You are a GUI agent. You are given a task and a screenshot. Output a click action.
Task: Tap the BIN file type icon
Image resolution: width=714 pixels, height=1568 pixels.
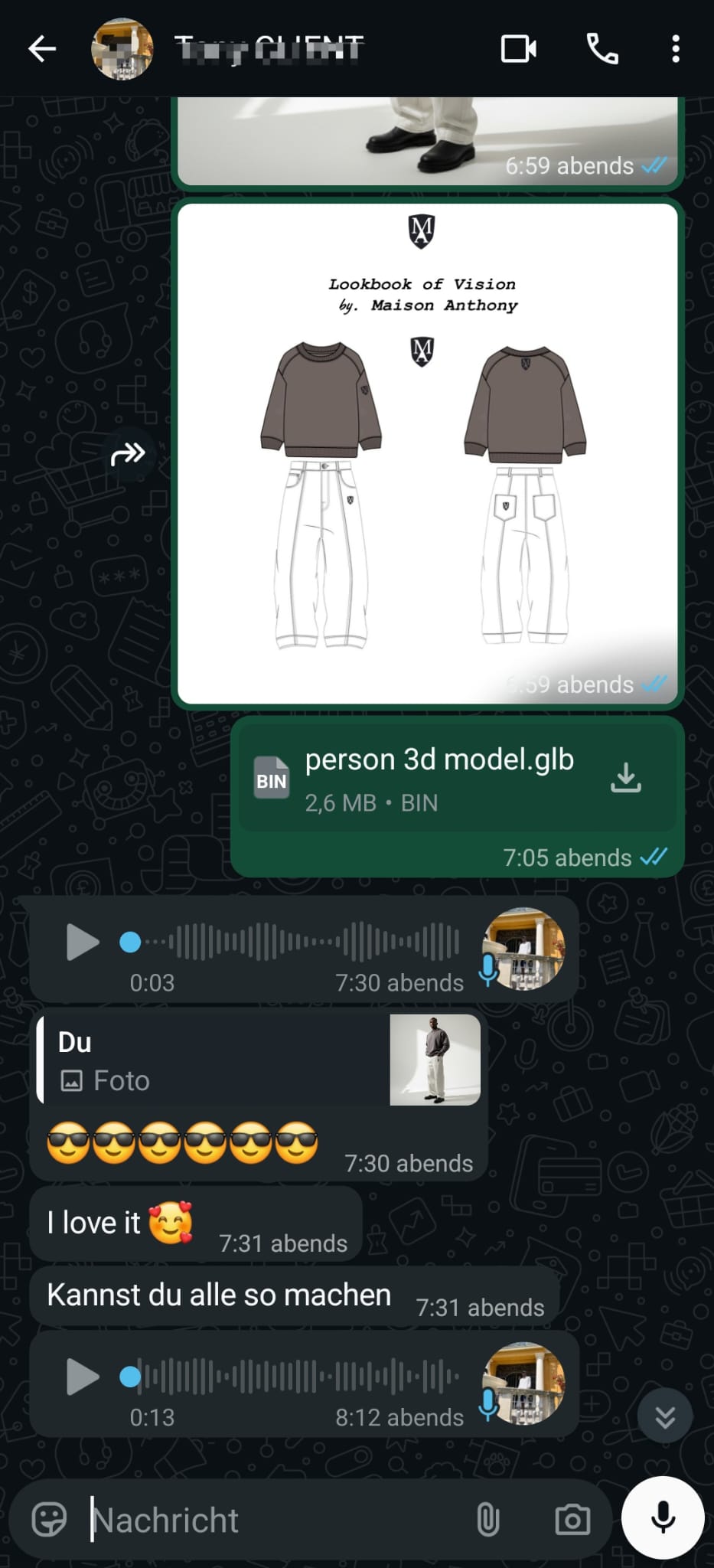(272, 778)
